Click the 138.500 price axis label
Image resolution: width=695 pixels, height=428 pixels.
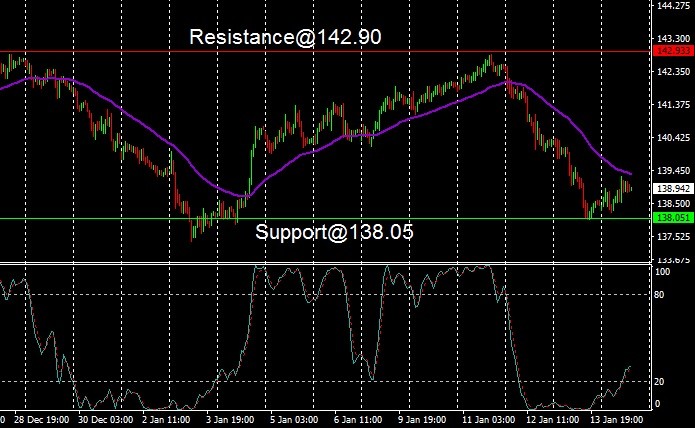(x=673, y=204)
